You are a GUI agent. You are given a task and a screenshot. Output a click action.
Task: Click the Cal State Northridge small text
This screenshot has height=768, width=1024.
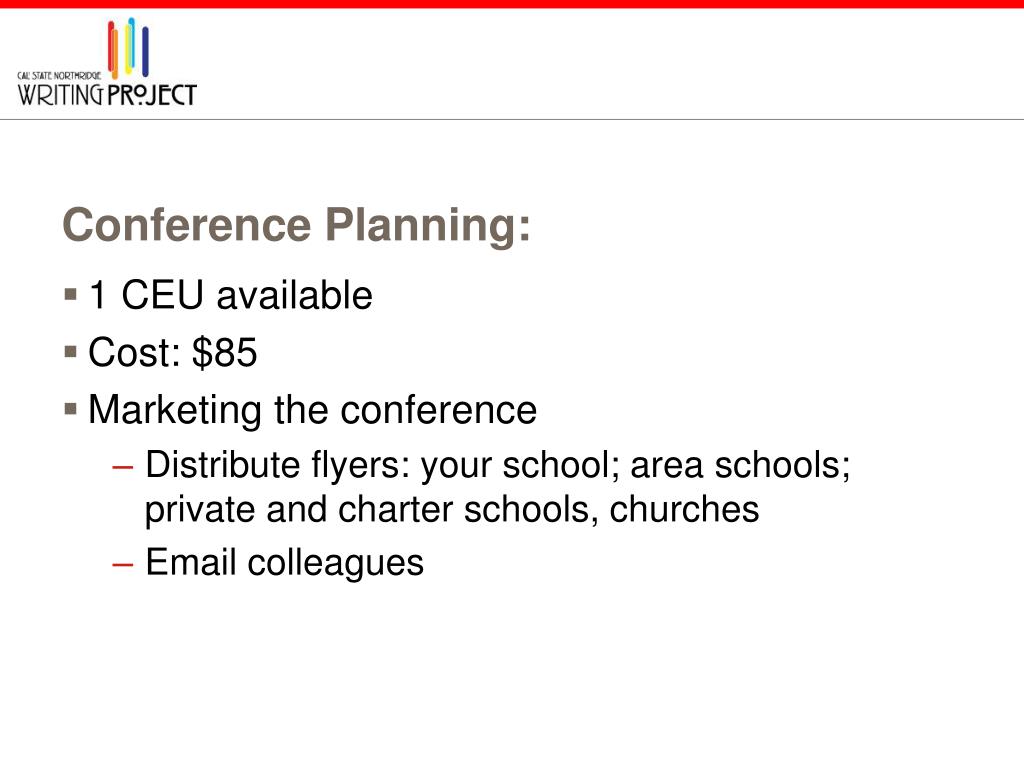point(59,76)
